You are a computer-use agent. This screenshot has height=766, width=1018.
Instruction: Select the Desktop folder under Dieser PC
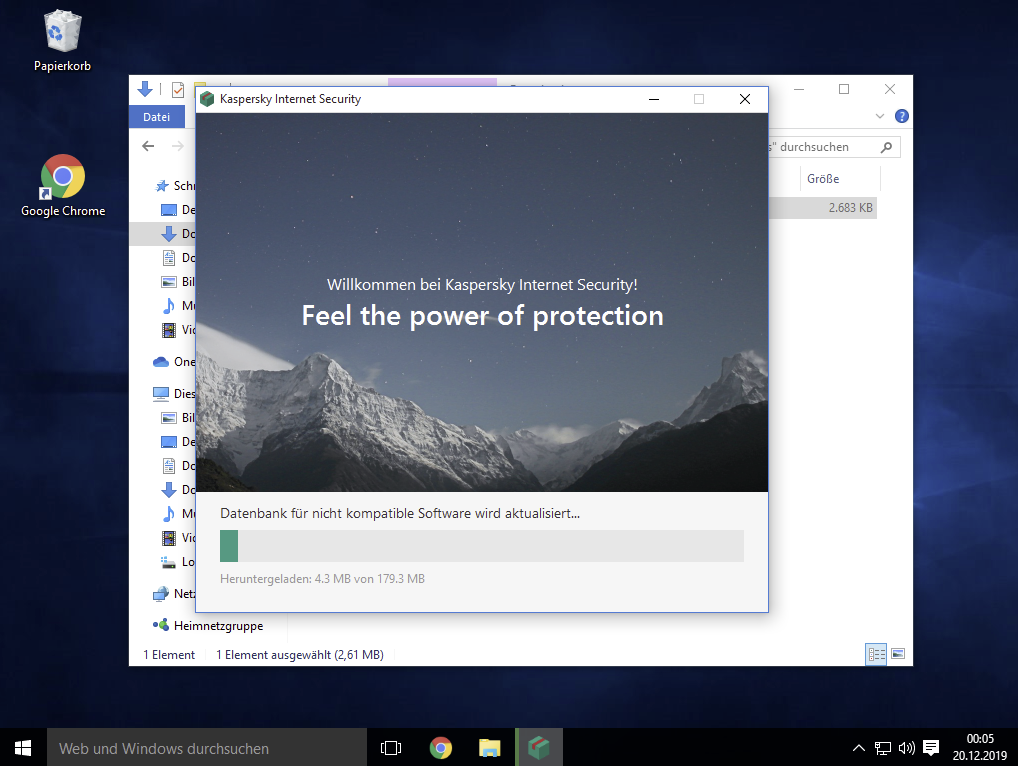(x=178, y=441)
